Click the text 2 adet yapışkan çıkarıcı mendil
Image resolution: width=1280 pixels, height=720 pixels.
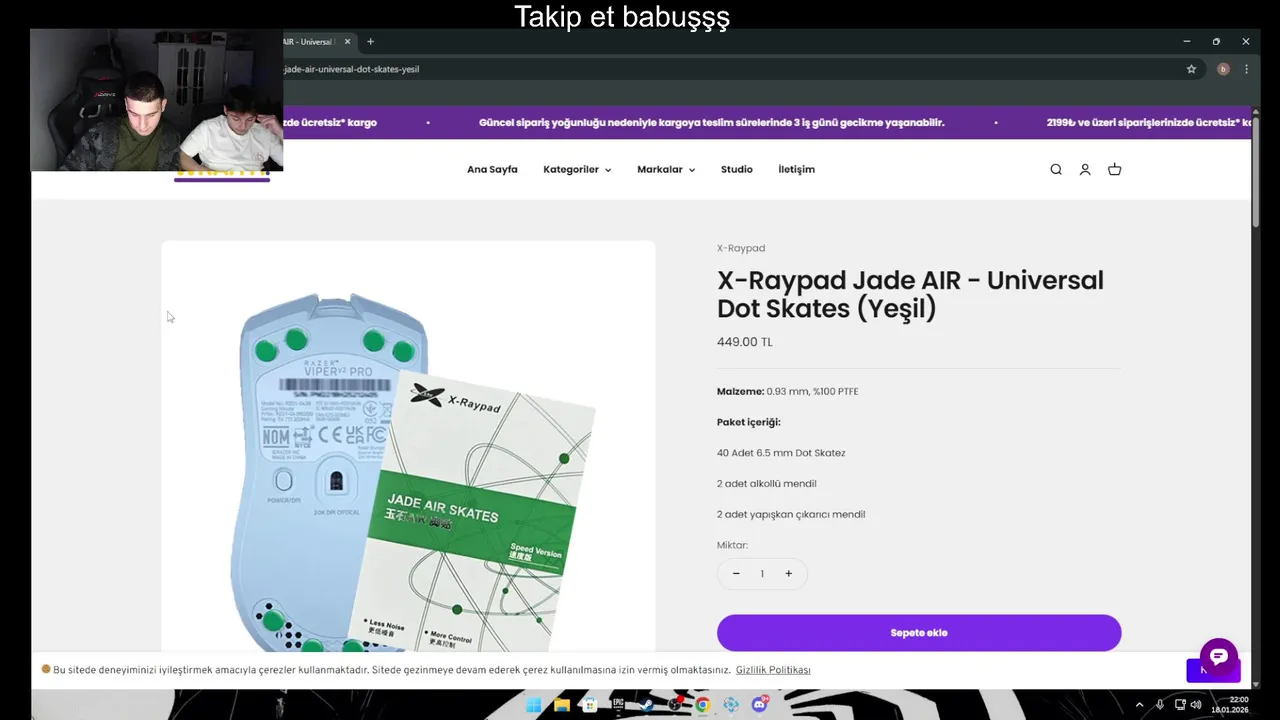coord(791,514)
